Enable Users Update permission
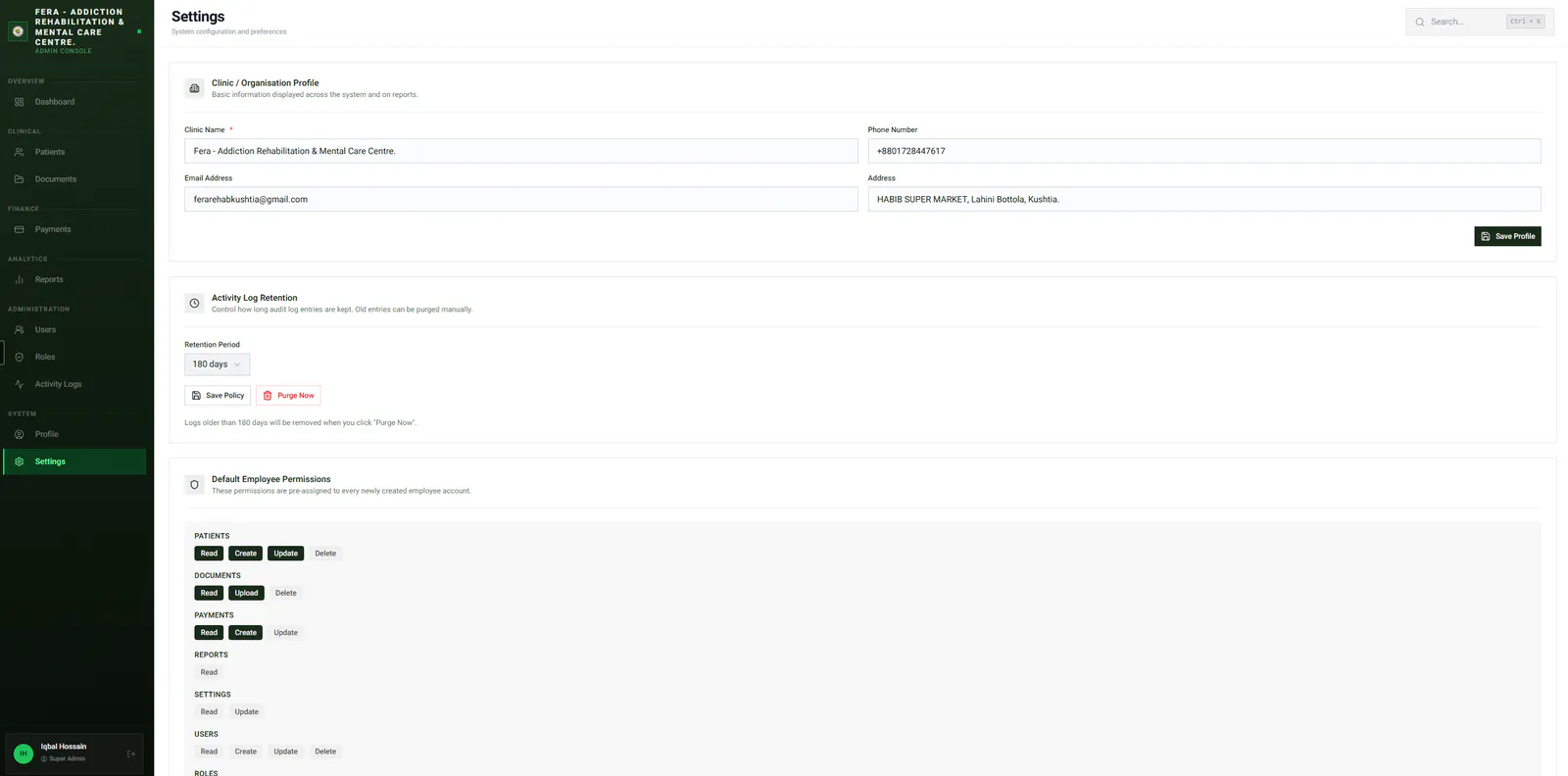This screenshot has width=1568, height=776. (285, 752)
